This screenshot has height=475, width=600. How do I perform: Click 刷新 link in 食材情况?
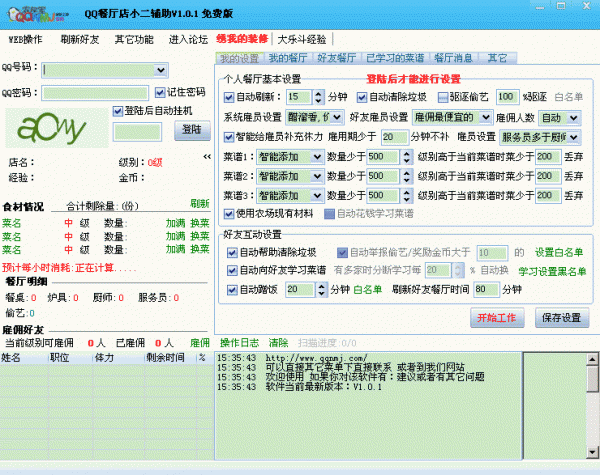pyautogui.click(x=200, y=204)
